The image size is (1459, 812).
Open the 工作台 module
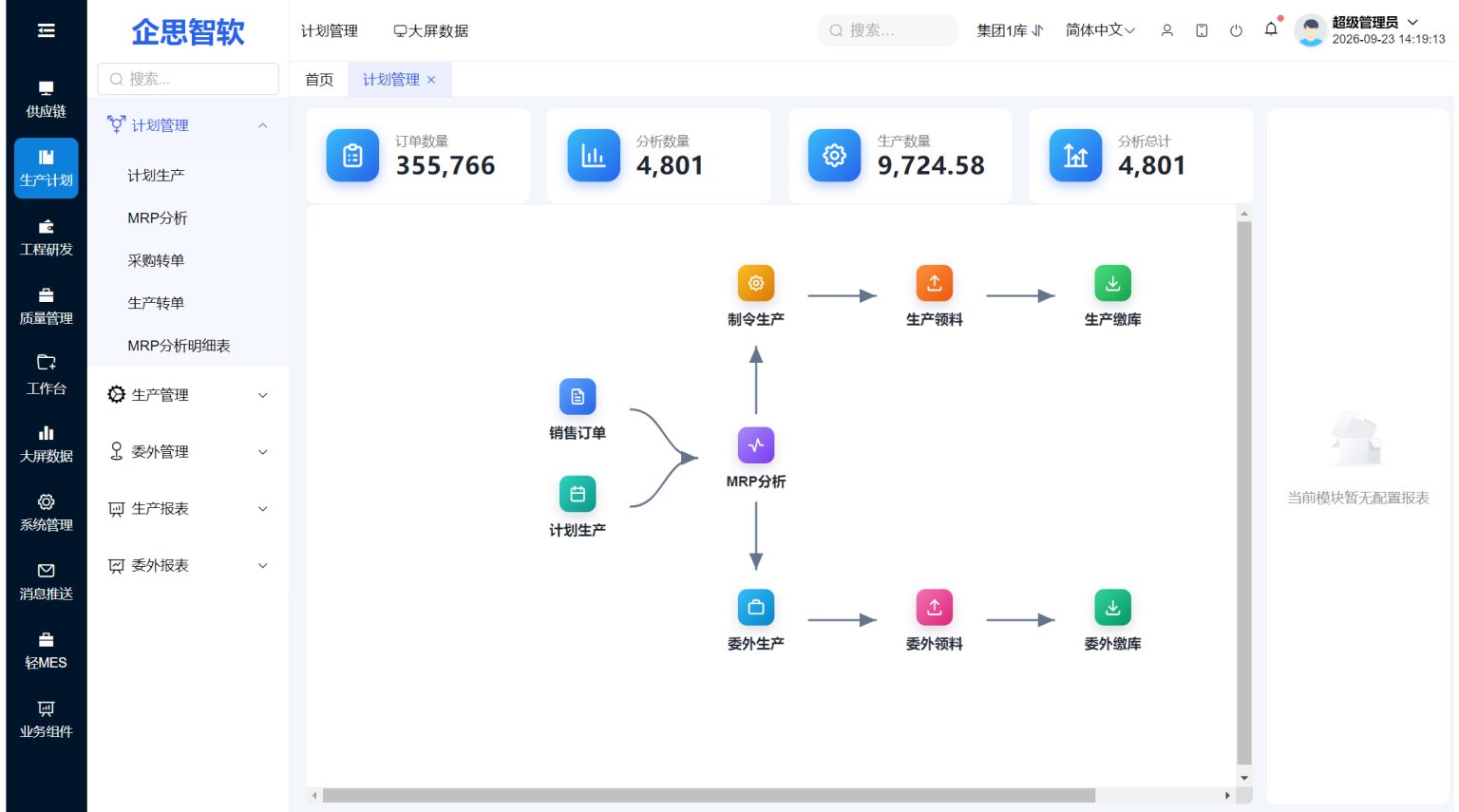46,376
